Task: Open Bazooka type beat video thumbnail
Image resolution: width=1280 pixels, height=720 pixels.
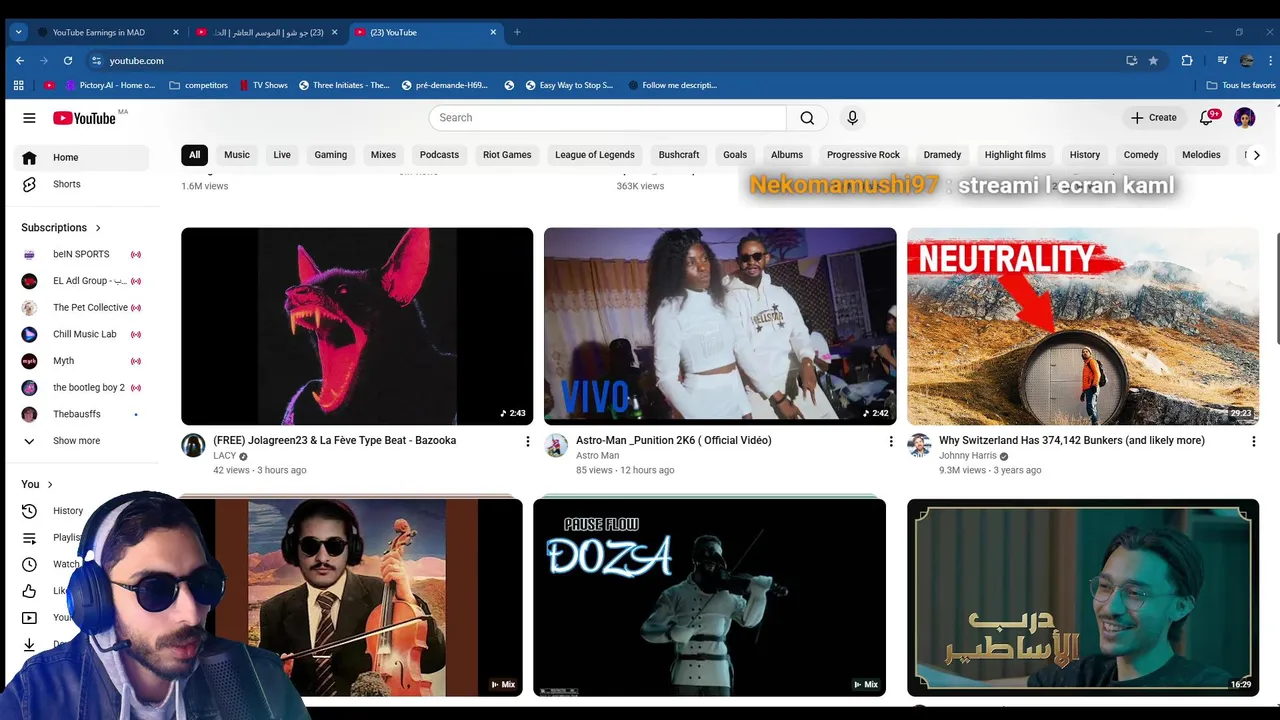Action: [x=357, y=326]
